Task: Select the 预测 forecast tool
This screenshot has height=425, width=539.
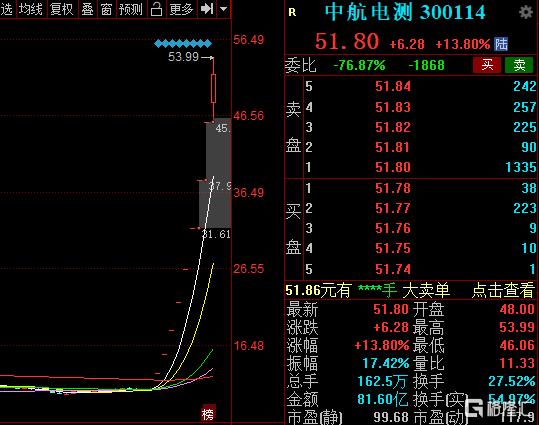Action: (131, 9)
